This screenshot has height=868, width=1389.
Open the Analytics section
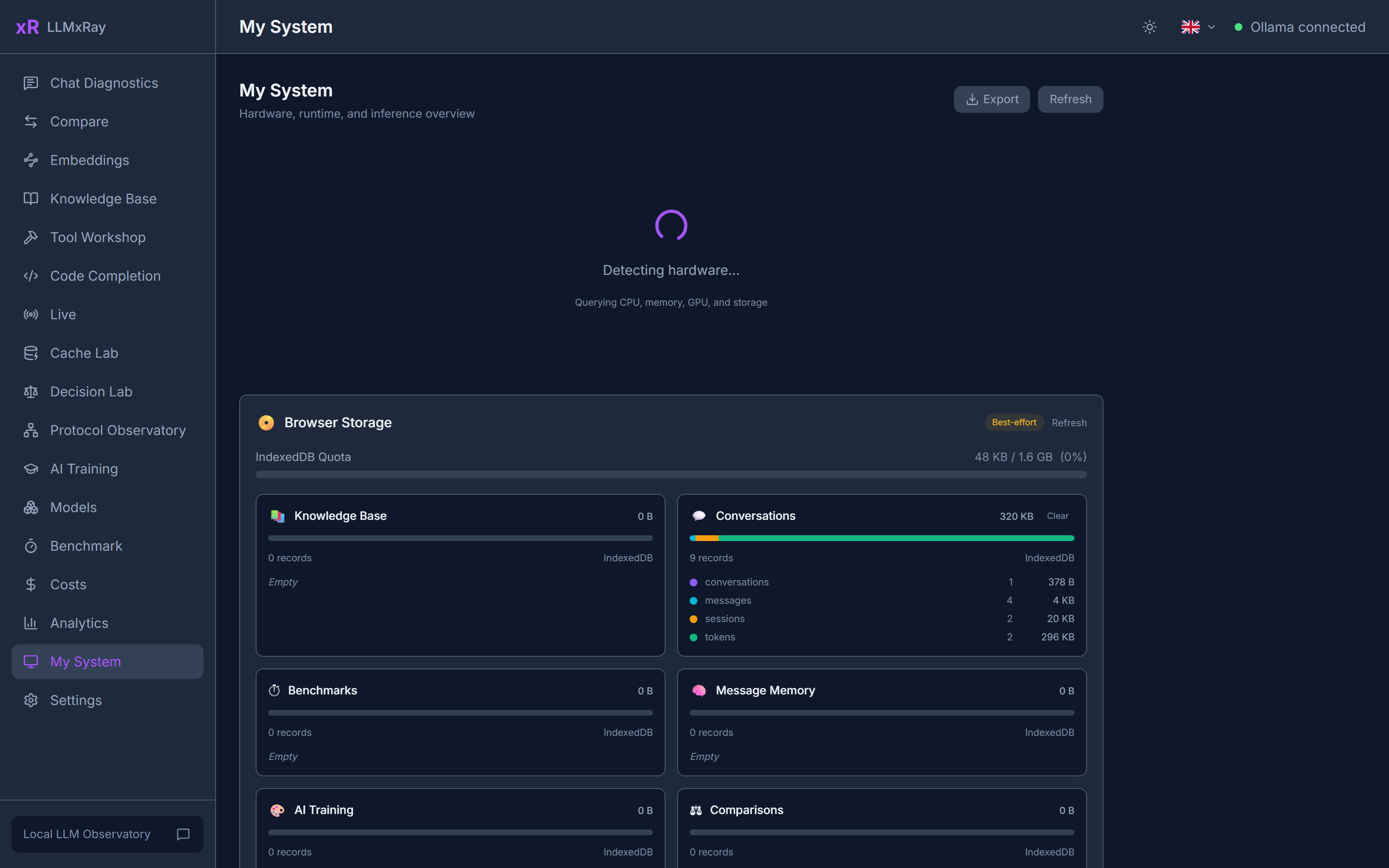[108, 623]
